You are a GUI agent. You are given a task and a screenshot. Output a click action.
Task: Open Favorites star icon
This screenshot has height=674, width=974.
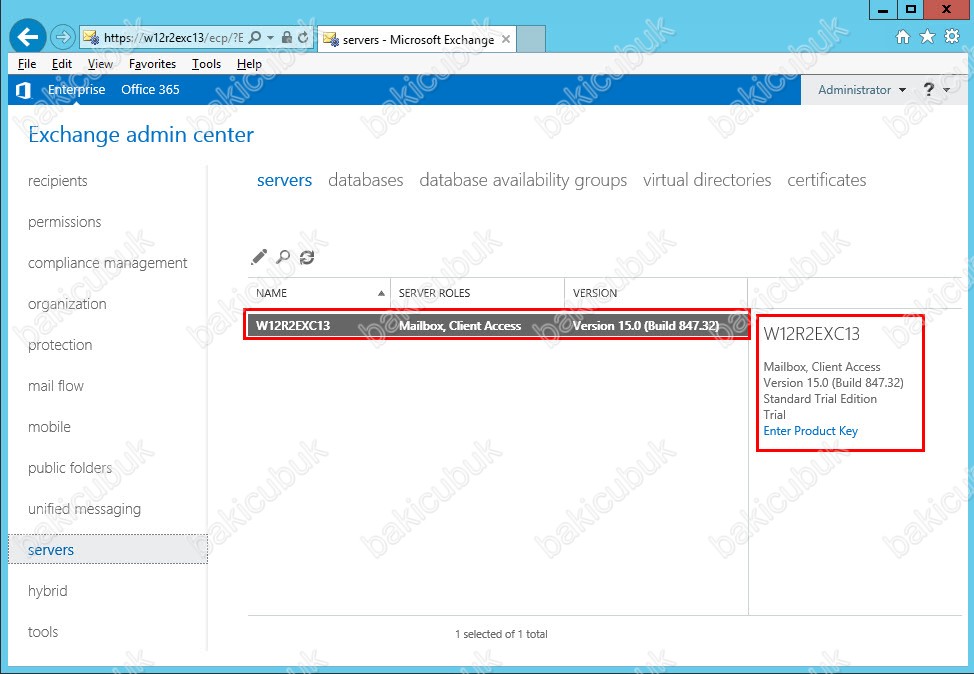point(927,37)
